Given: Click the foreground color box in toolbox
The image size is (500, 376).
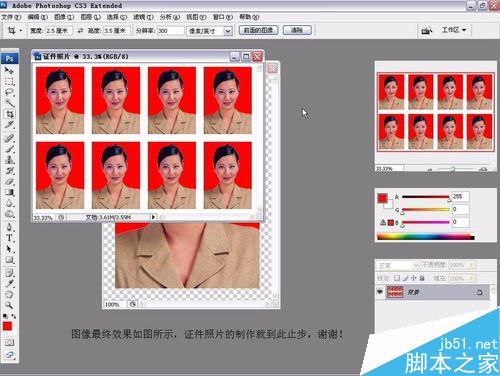Looking at the screenshot, I should point(7,326).
